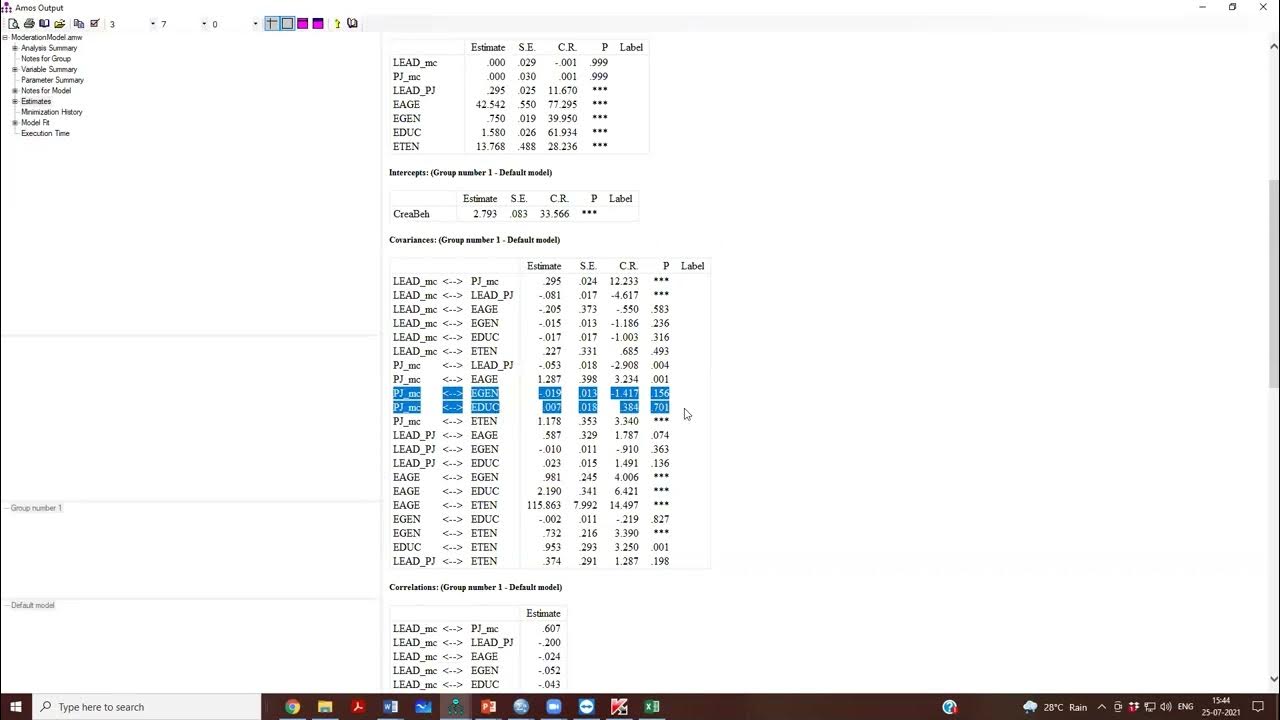The height and width of the screenshot is (720, 1280).
Task: Open a file with the folder icon
Action: (x=60, y=23)
